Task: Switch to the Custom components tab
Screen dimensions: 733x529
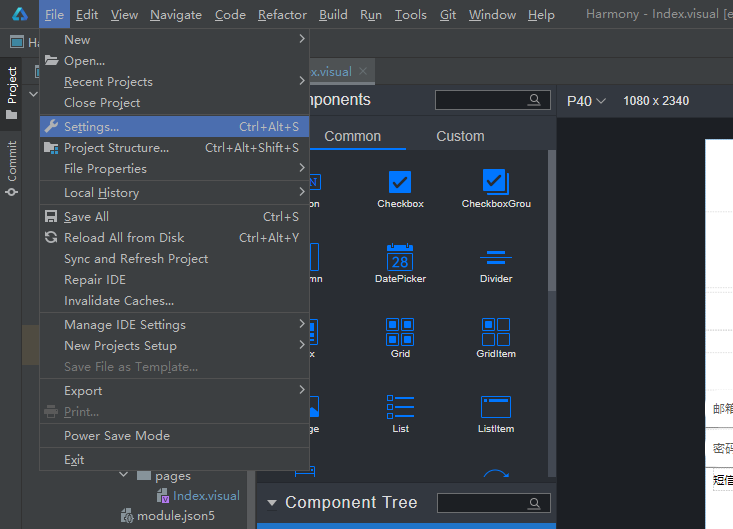Action: click(460, 136)
